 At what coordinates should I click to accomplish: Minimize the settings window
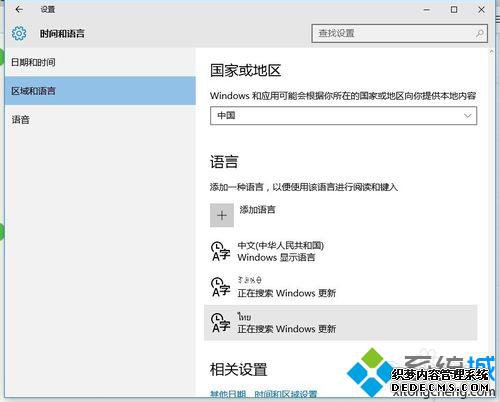[426, 10]
